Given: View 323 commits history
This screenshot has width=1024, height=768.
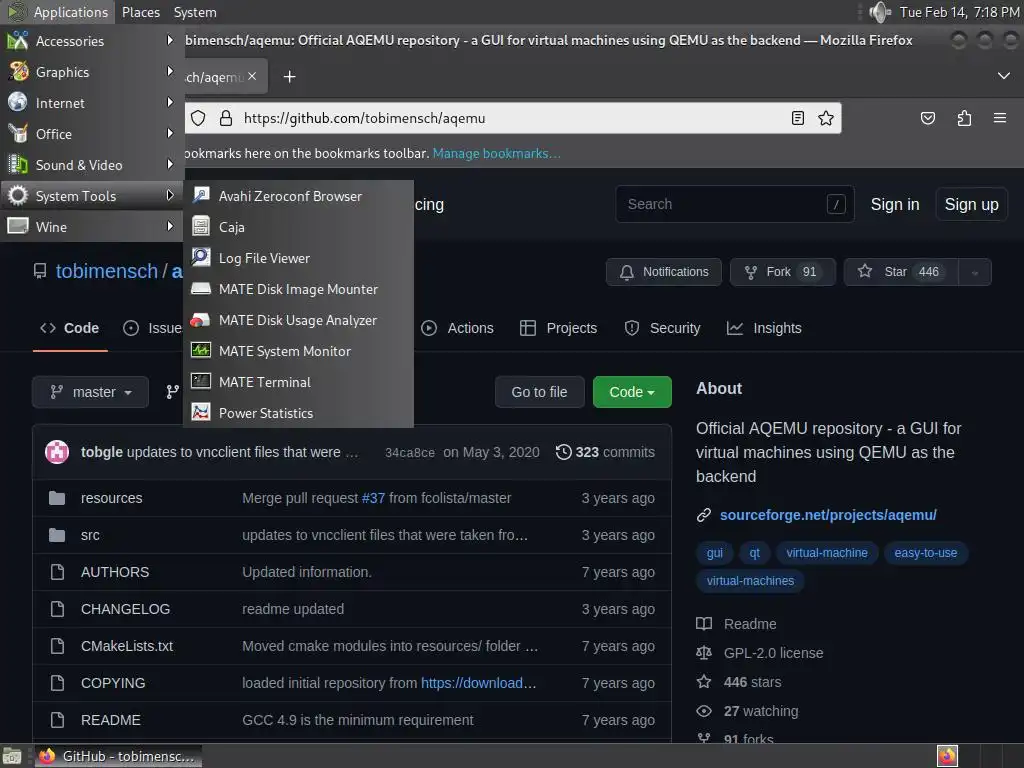Looking at the screenshot, I should (605, 452).
